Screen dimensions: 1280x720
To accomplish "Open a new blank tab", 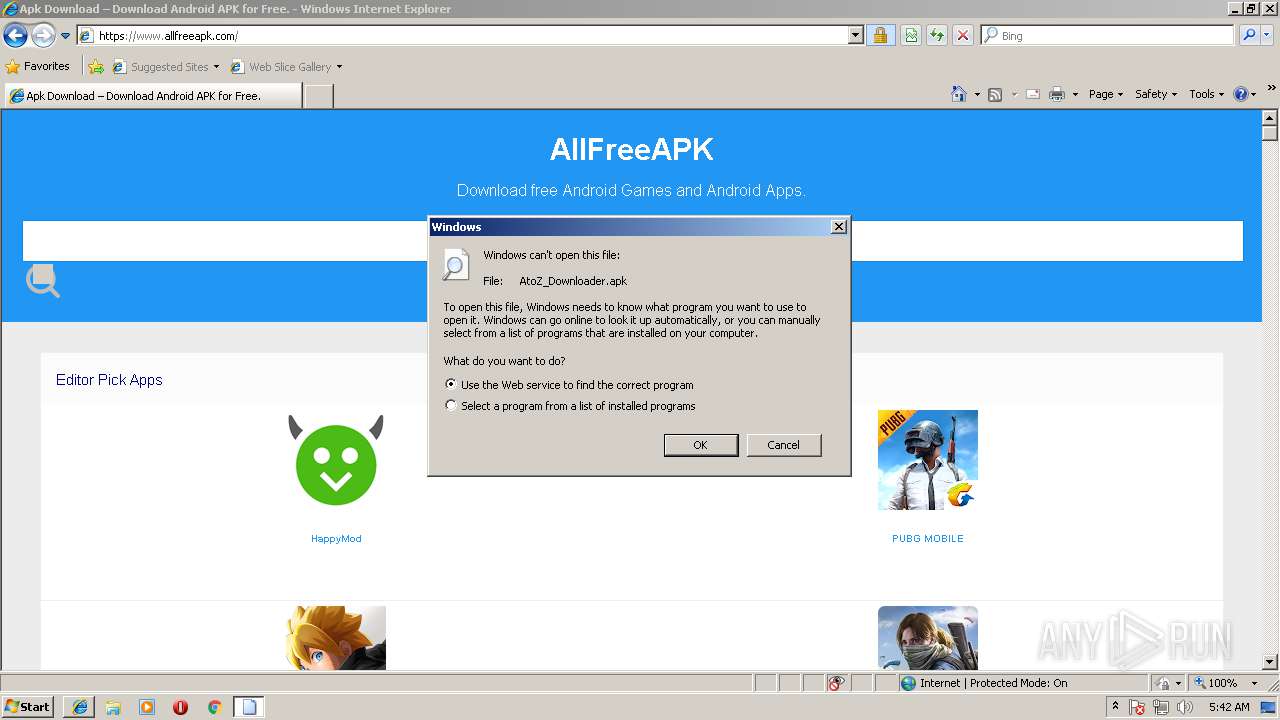I will [318, 96].
